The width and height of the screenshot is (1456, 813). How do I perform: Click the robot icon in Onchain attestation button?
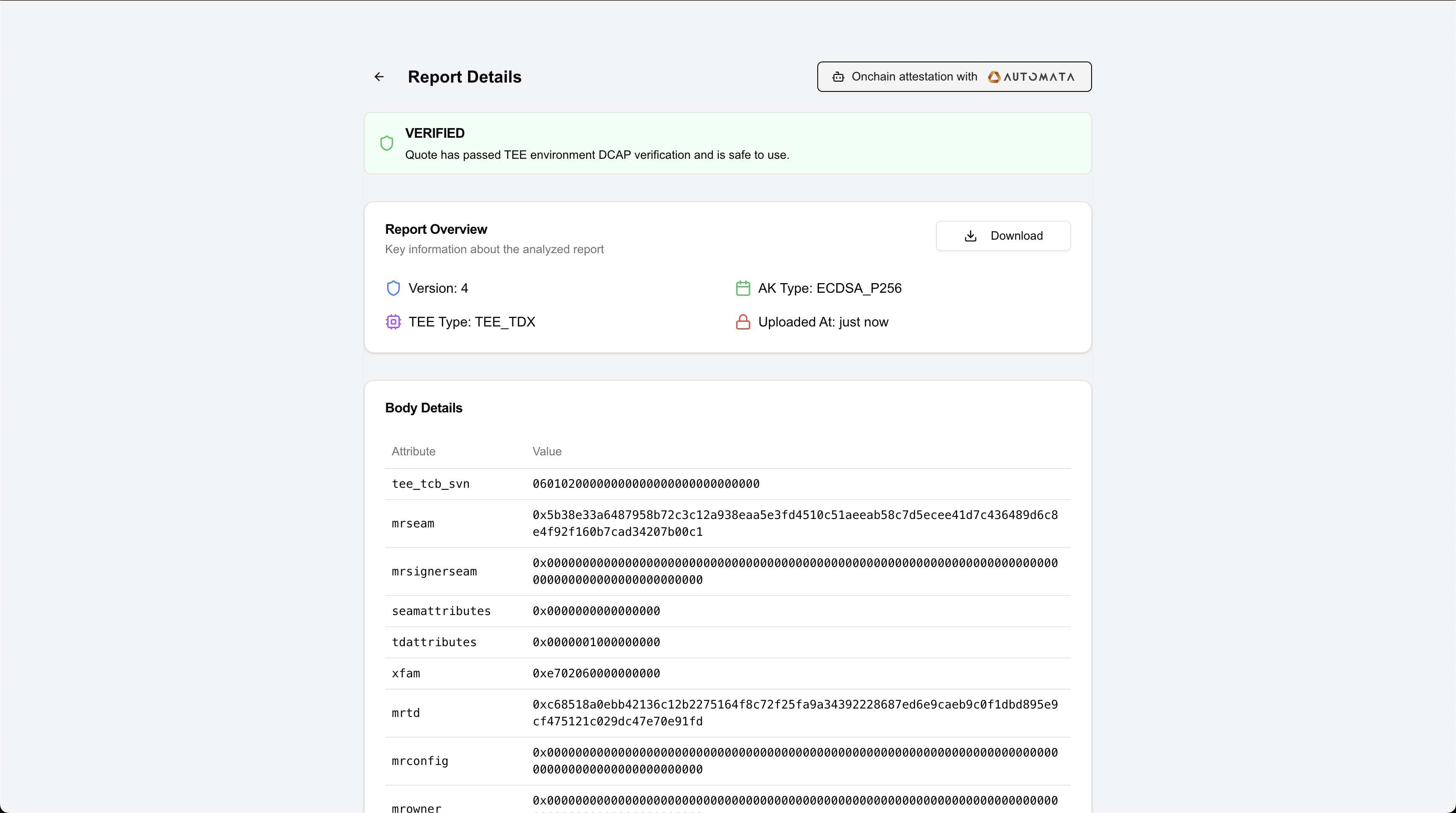(838, 77)
